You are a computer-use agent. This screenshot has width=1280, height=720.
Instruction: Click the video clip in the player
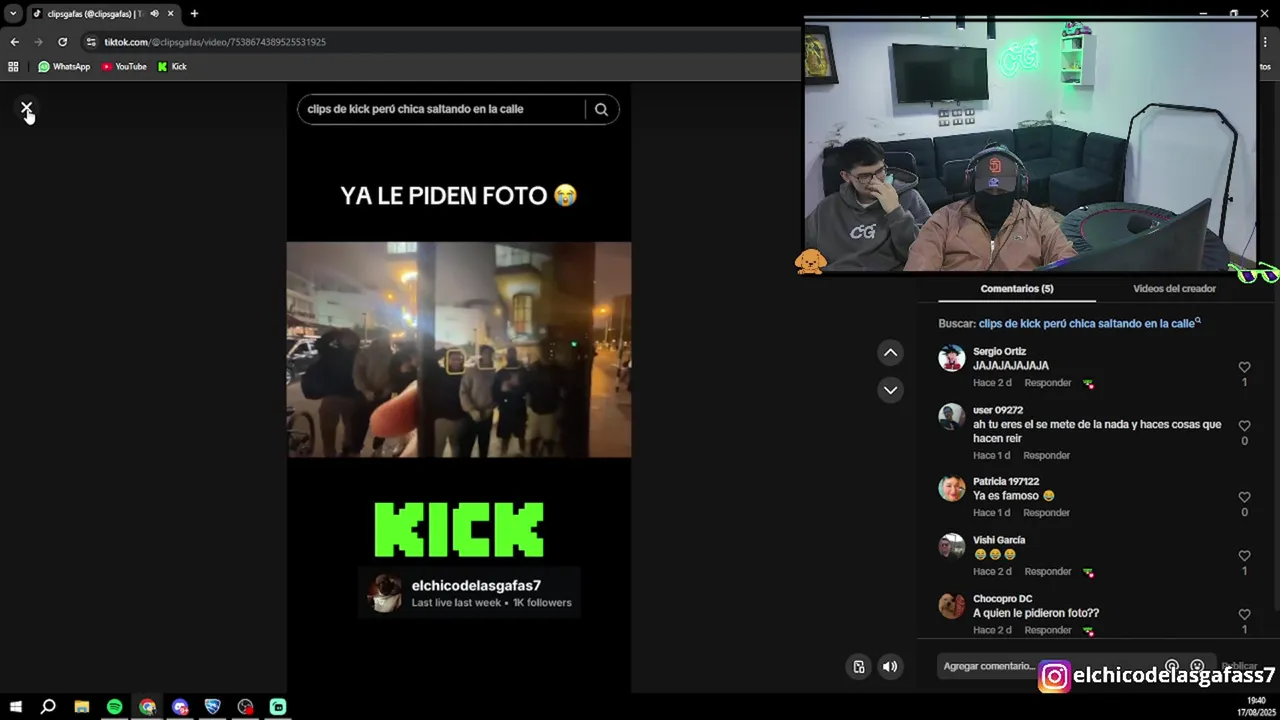pyautogui.click(x=459, y=350)
